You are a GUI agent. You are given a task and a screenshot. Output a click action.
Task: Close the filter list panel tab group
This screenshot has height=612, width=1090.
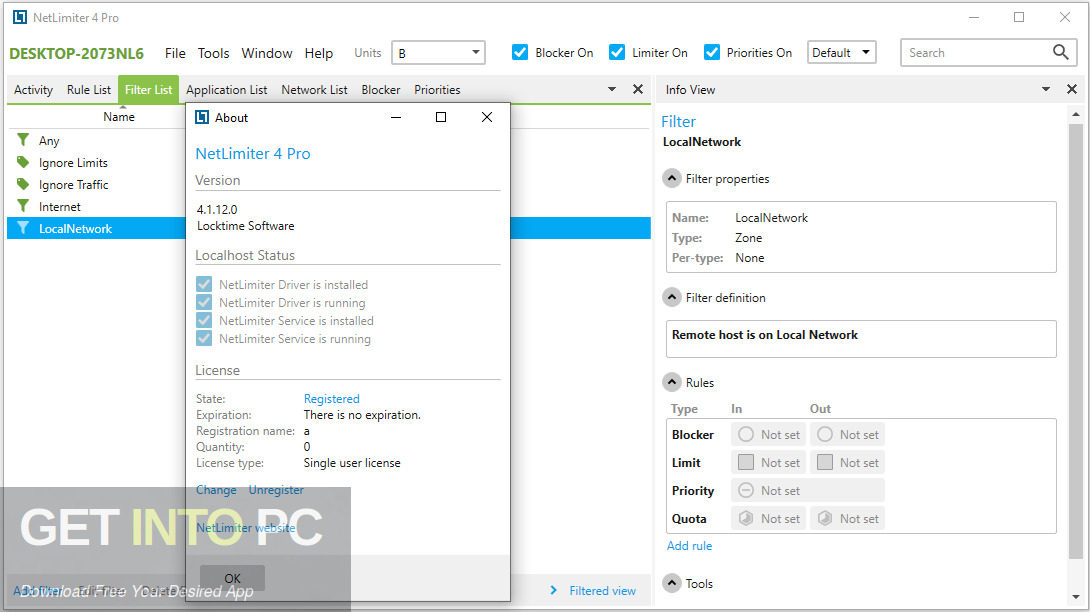[637, 89]
